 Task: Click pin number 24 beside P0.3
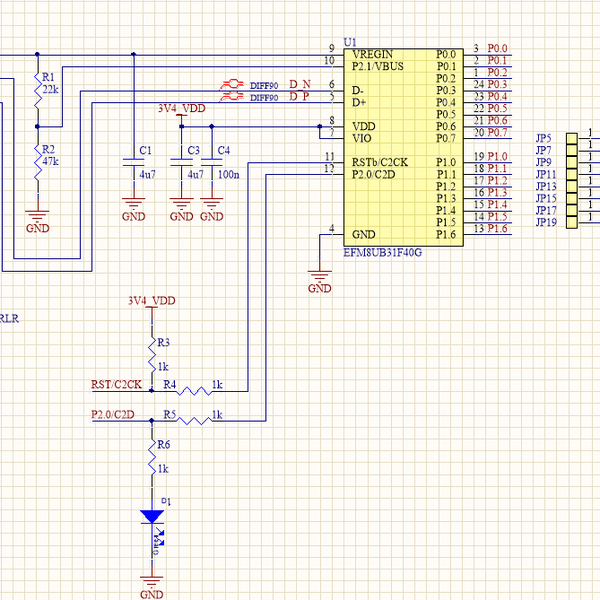pos(479,84)
